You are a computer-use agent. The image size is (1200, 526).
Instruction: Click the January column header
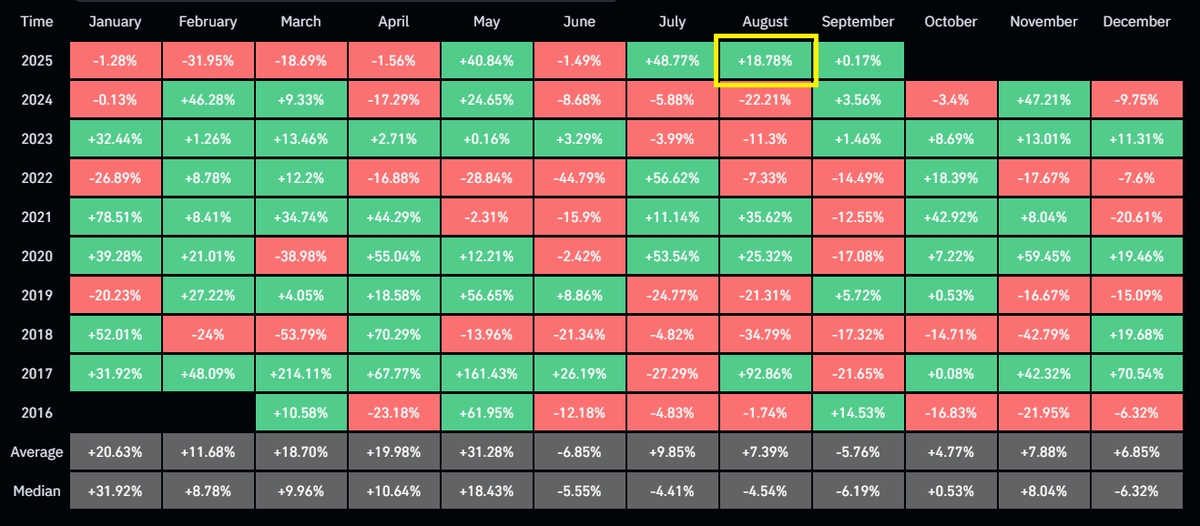click(x=115, y=21)
